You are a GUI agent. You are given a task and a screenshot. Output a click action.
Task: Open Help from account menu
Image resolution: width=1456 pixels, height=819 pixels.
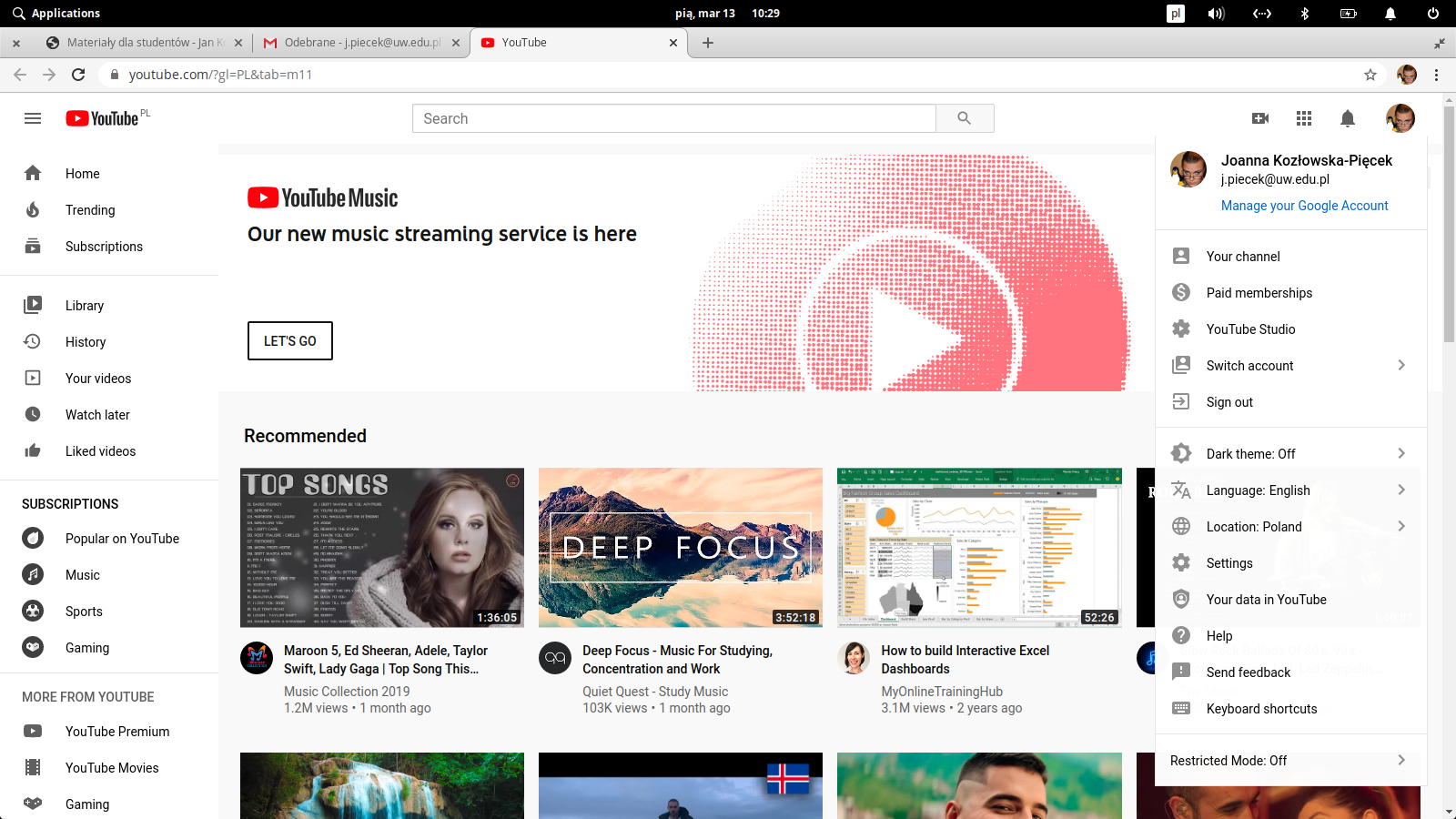[x=1291, y=635]
